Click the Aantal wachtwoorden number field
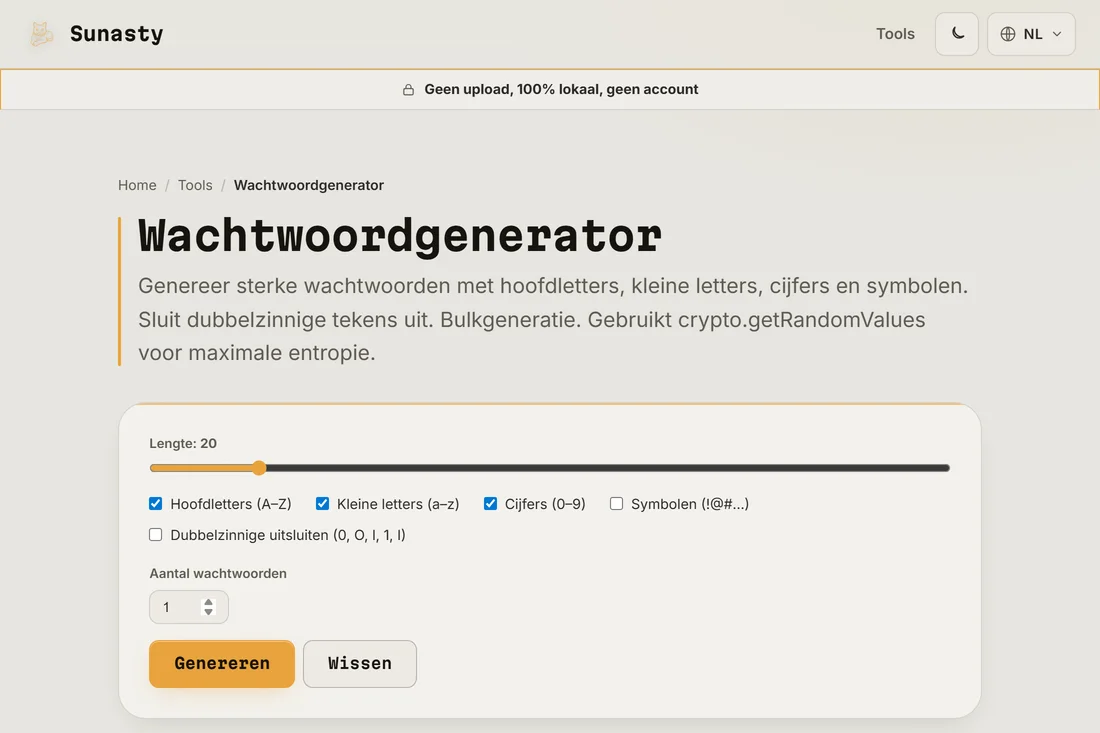The image size is (1100, 733). point(189,607)
